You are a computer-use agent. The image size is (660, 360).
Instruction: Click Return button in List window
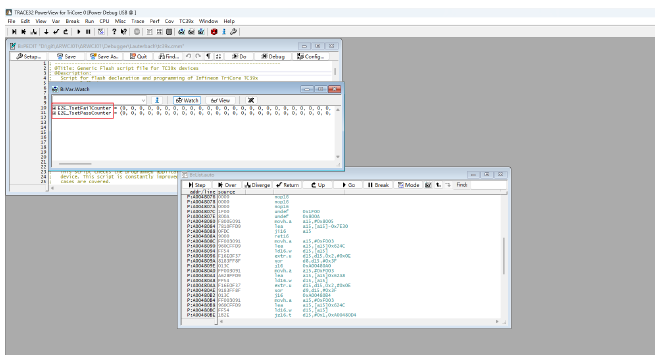287,185
